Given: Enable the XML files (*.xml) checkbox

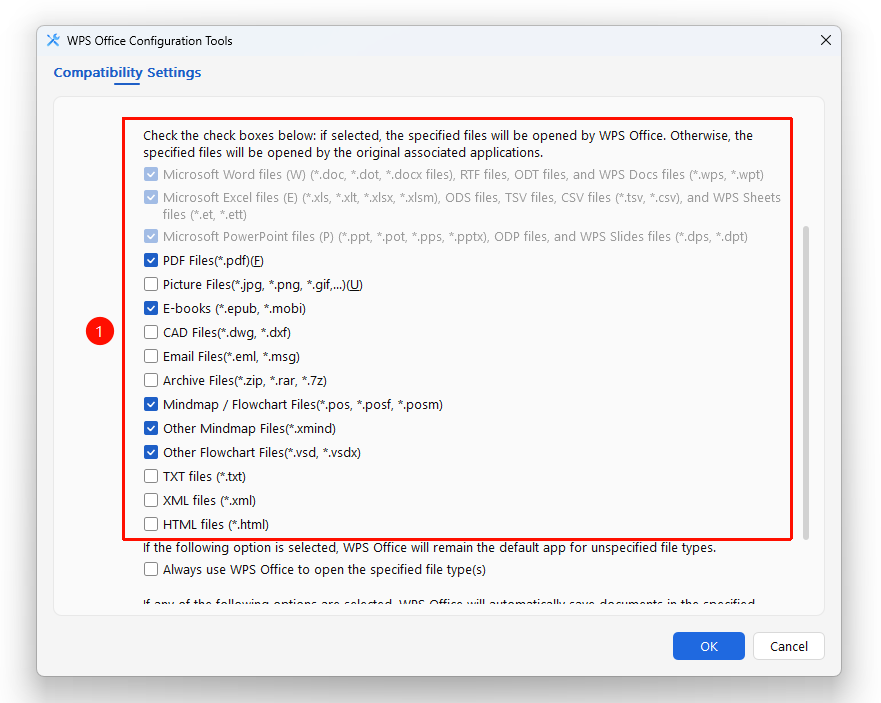Looking at the screenshot, I should point(151,500).
